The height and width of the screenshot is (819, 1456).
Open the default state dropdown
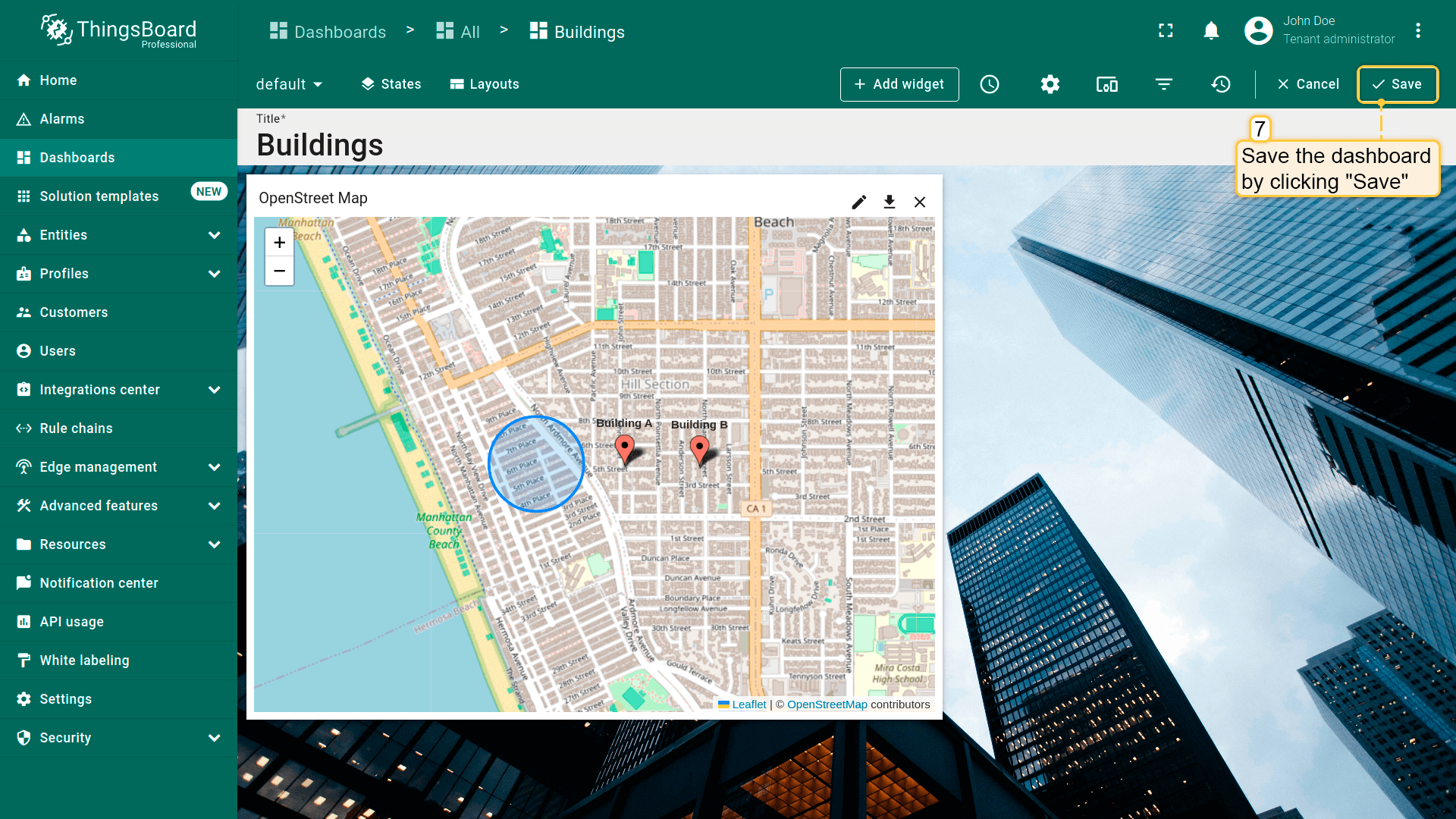pyautogui.click(x=289, y=84)
